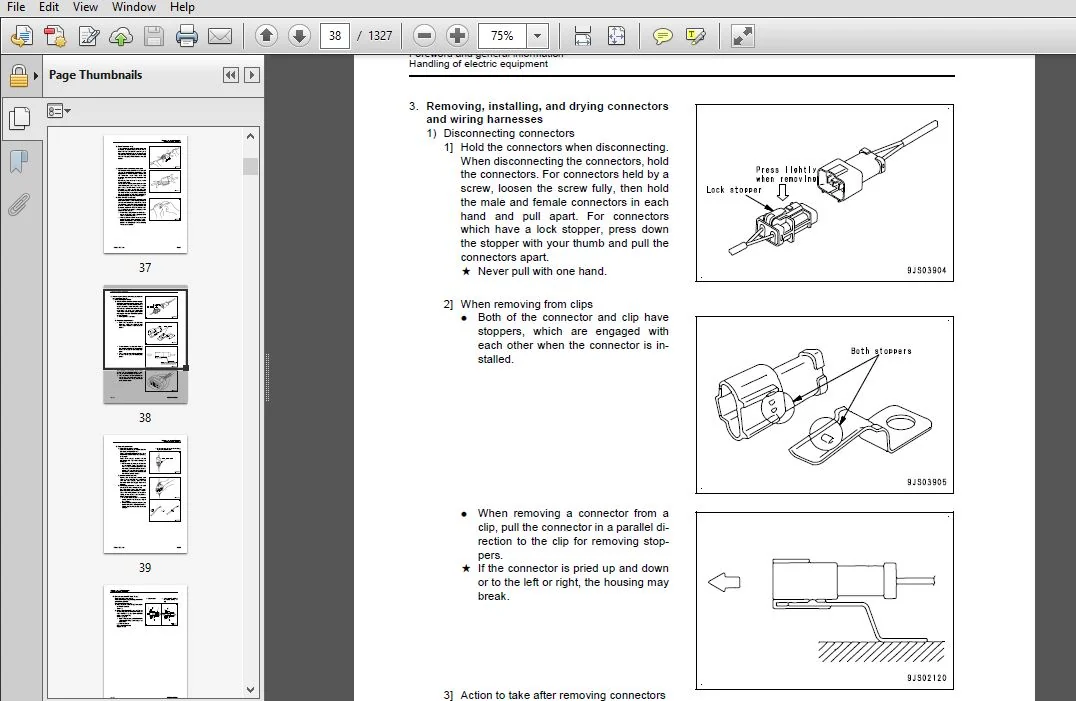This screenshot has height=701, width=1076.
Task: Expand the arrow beside the padlock
Action: (36, 75)
